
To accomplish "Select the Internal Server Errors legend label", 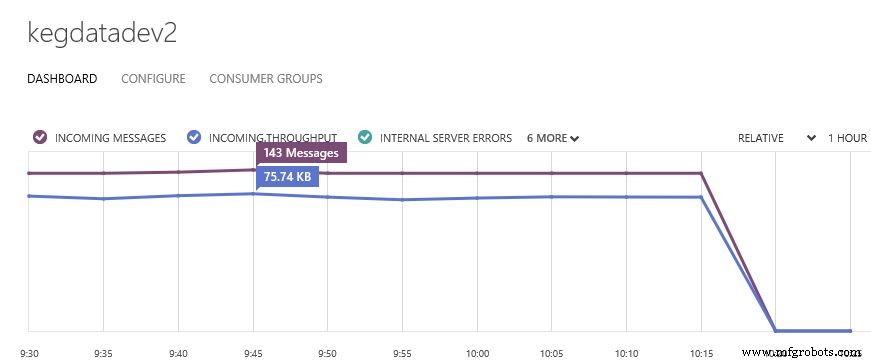I will click(445, 138).
